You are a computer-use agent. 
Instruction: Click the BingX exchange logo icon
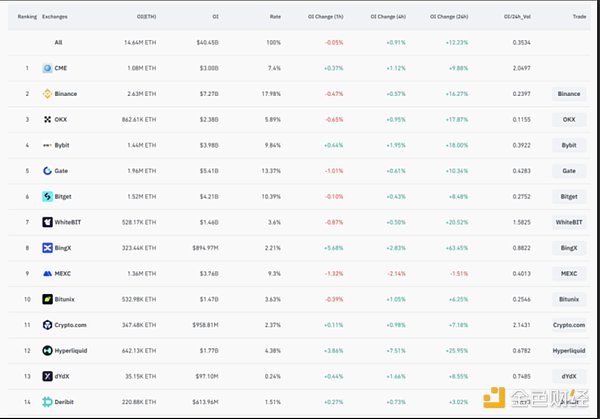(47, 247)
